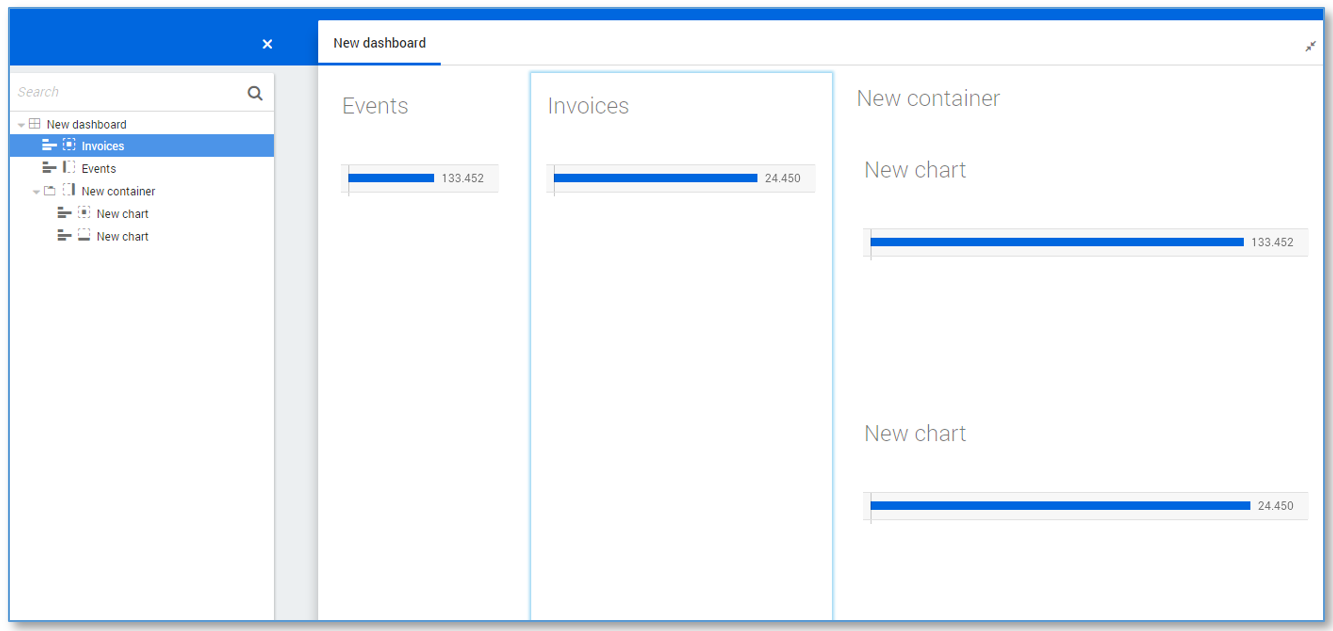Select Invoices in the tree
1333x631 pixels.
[x=103, y=146]
